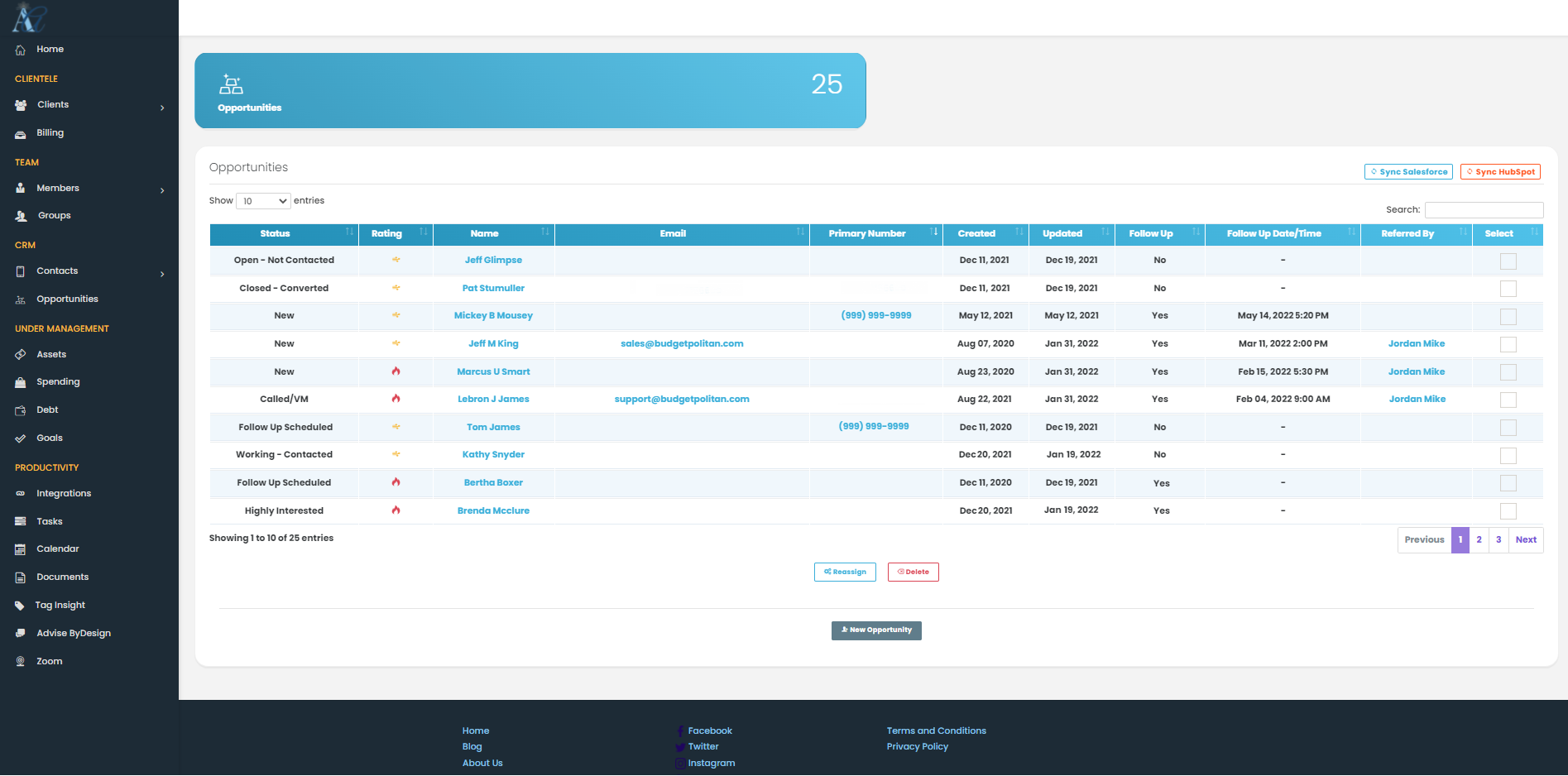Select the Tag Insight sidebar icon

(20, 605)
